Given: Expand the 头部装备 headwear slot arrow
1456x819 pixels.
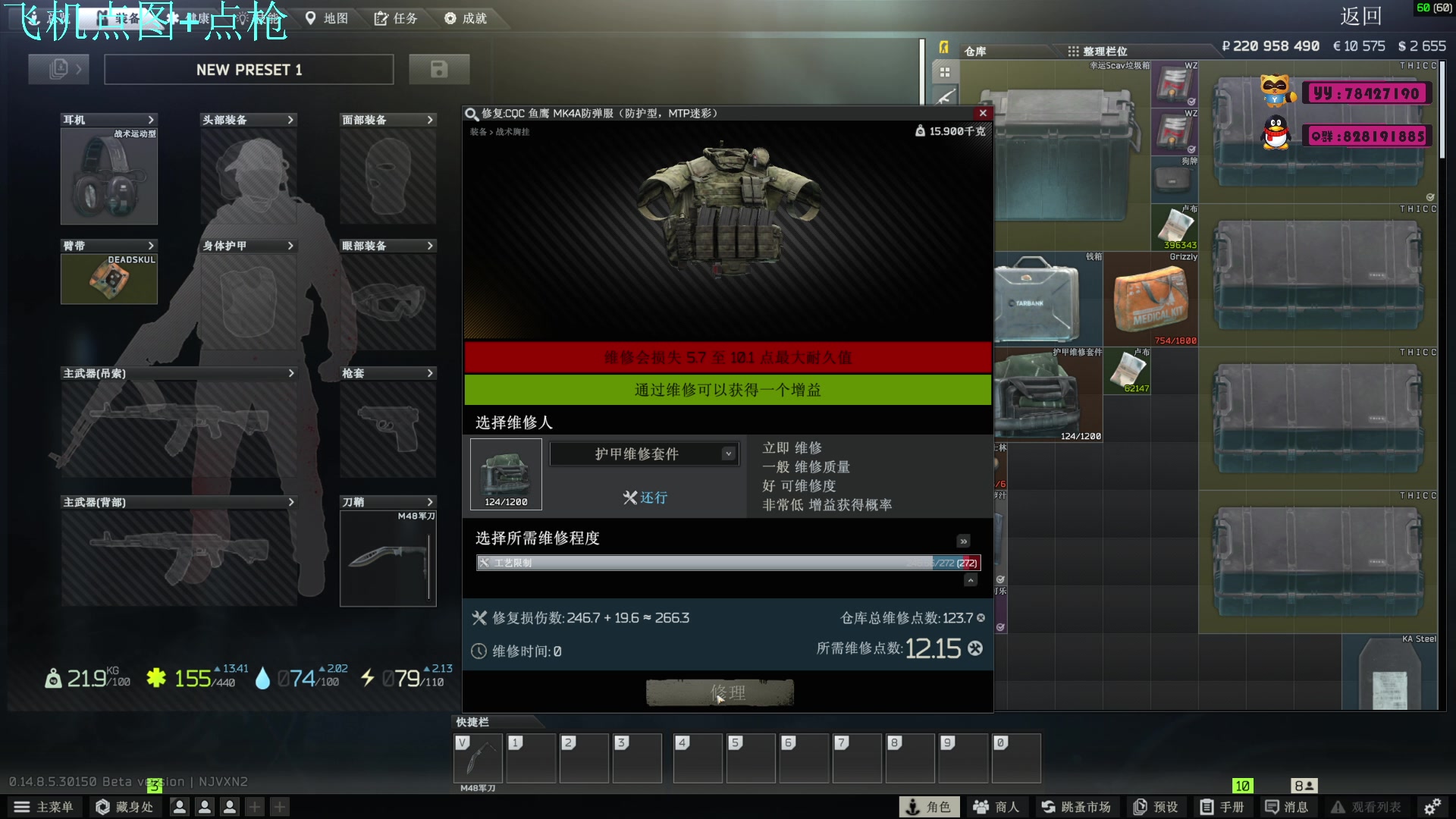Looking at the screenshot, I should pyautogui.click(x=290, y=120).
